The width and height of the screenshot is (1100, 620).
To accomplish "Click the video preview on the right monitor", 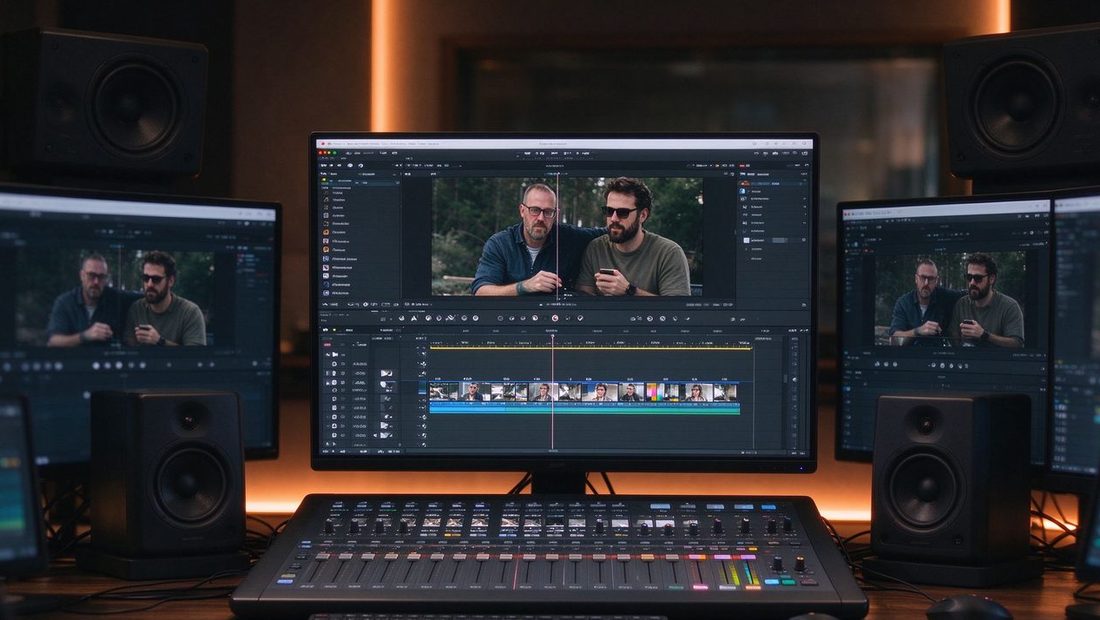I will click(950, 299).
